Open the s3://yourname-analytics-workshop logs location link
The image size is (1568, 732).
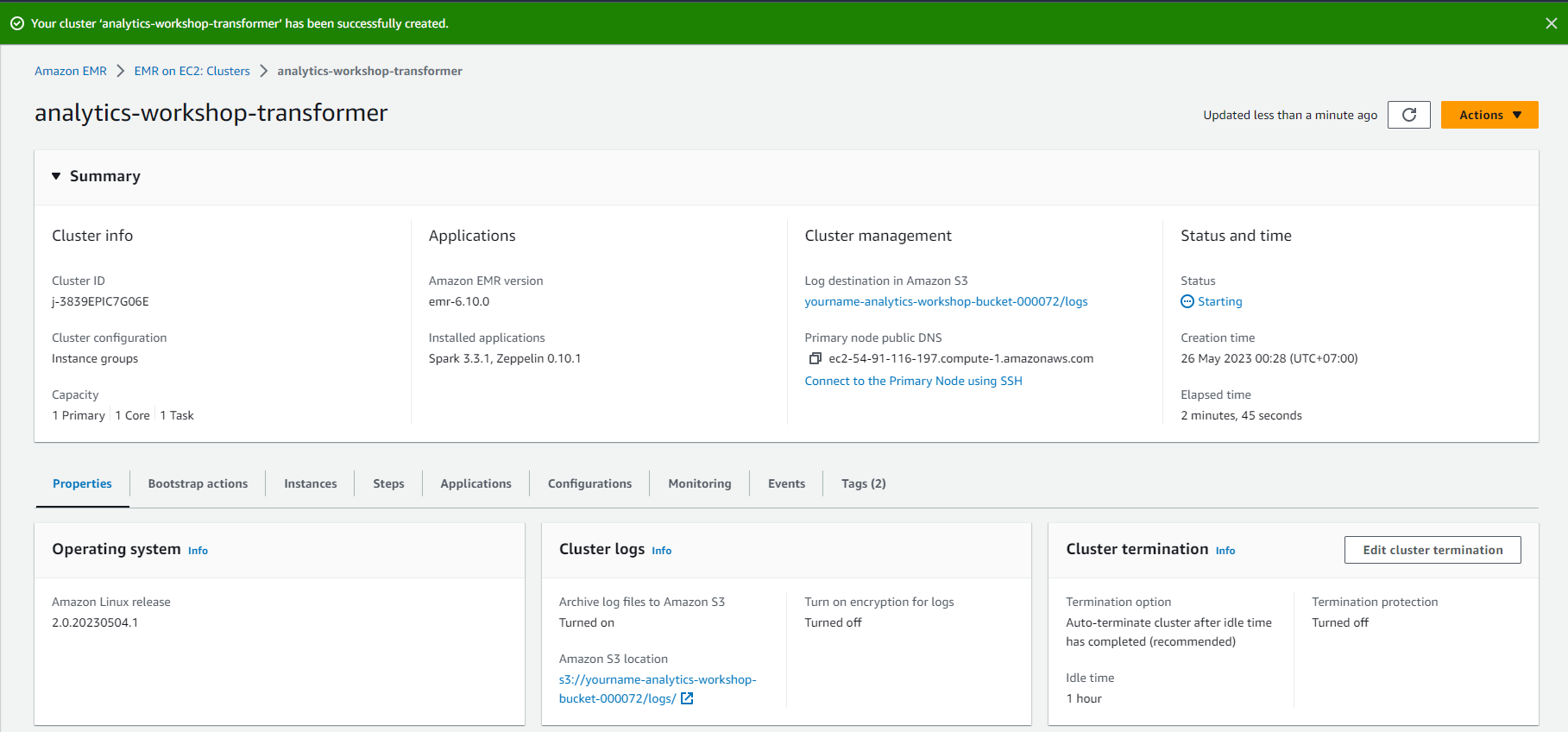(x=658, y=689)
